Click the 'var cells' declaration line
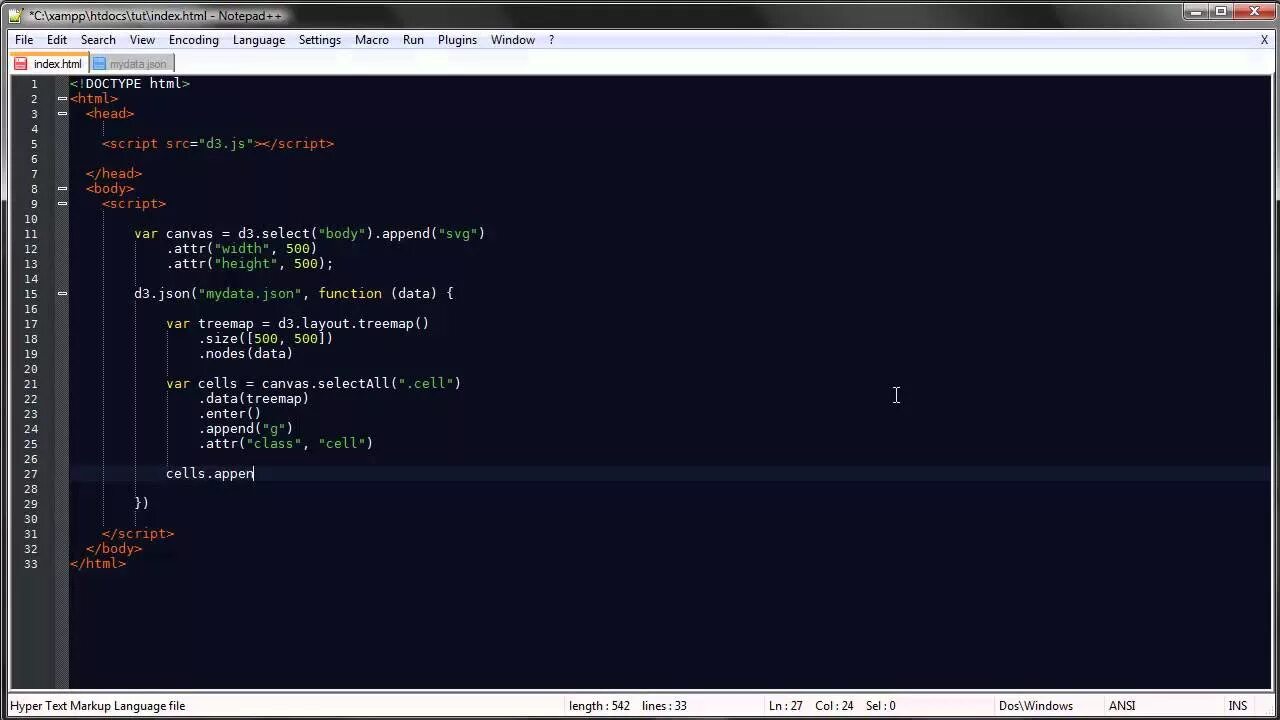The height and width of the screenshot is (720, 1280). tap(314, 384)
